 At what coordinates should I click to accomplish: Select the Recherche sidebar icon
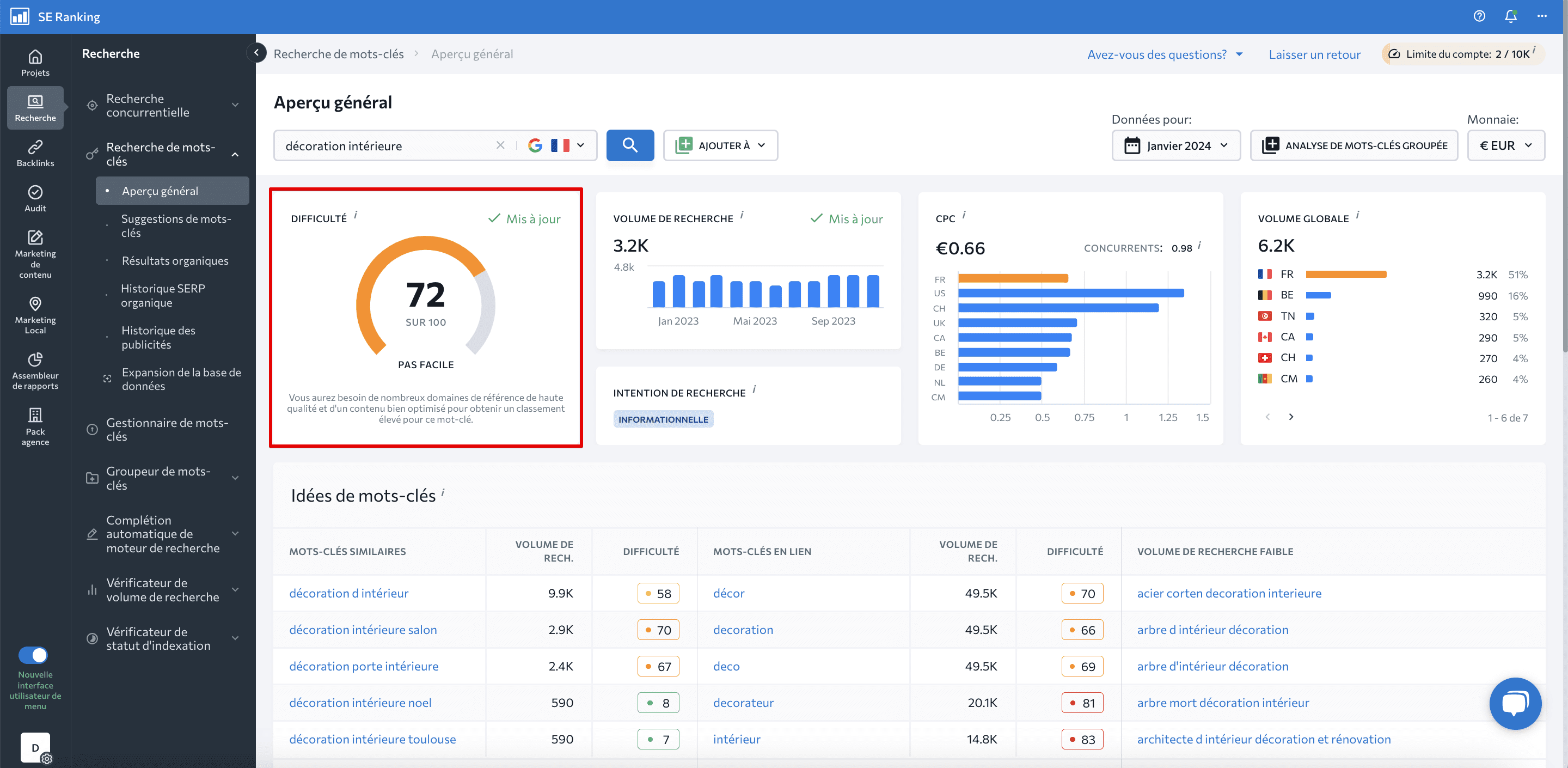tap(35, 108)
